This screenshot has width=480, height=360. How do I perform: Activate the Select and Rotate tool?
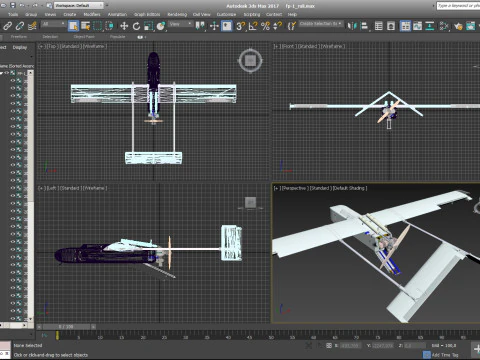136,26
